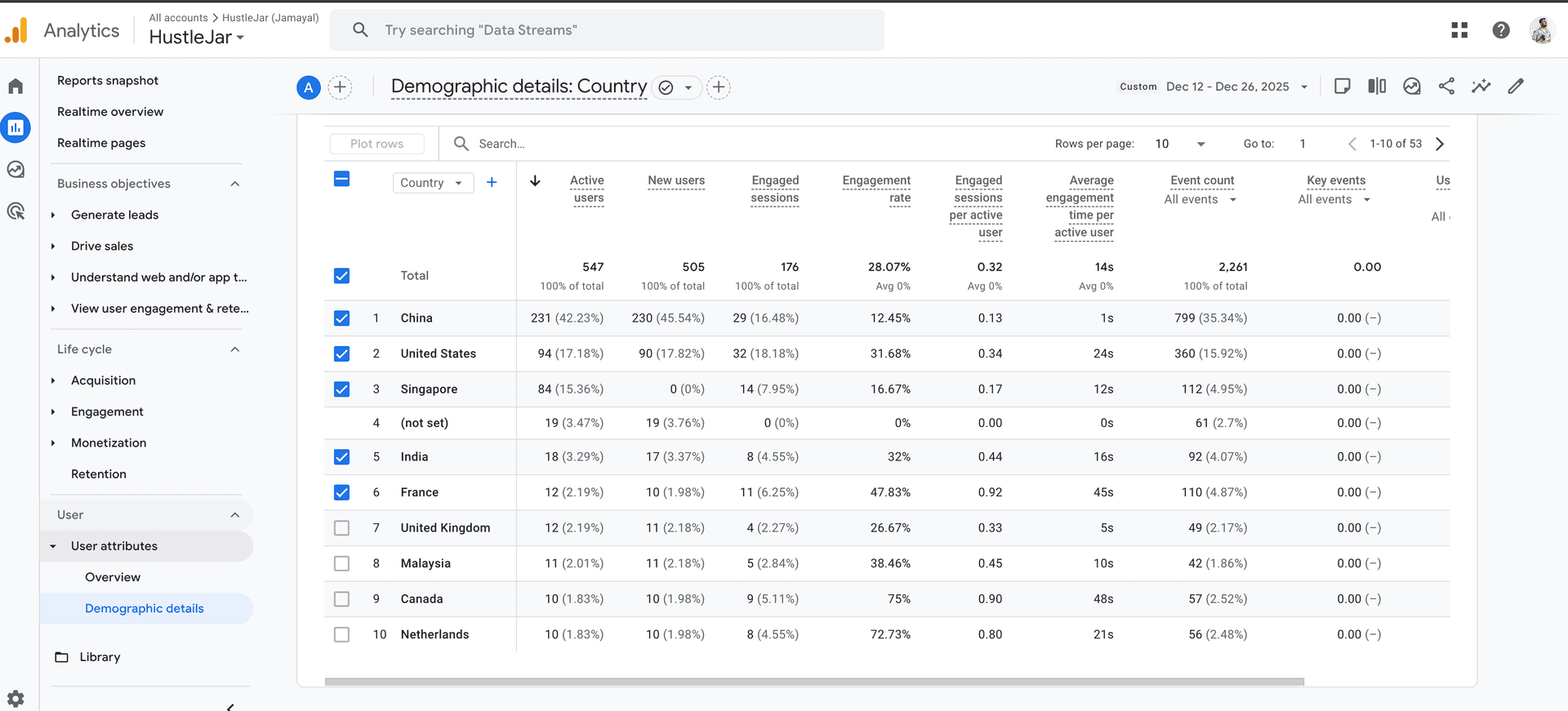Click the compare data columns icon

coord(1377,87)
